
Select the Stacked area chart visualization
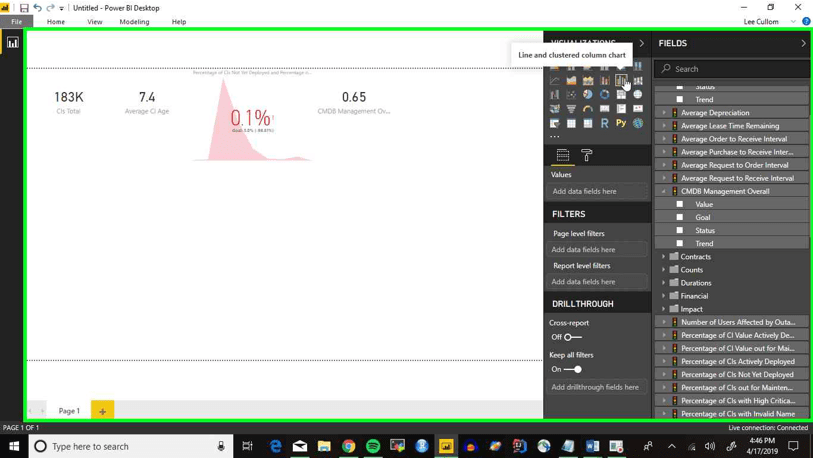click(x=588, y=80)
